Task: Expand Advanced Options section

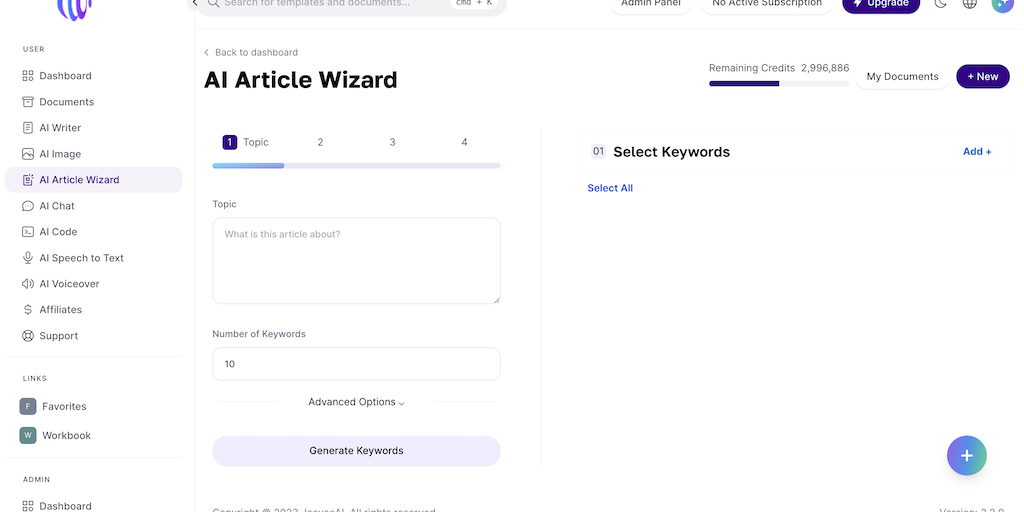Action: click(356, 402)
